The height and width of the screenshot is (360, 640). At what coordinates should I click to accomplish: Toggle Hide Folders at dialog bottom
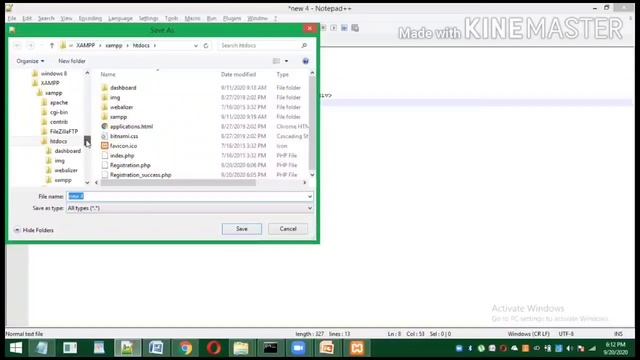click(34, 230)
